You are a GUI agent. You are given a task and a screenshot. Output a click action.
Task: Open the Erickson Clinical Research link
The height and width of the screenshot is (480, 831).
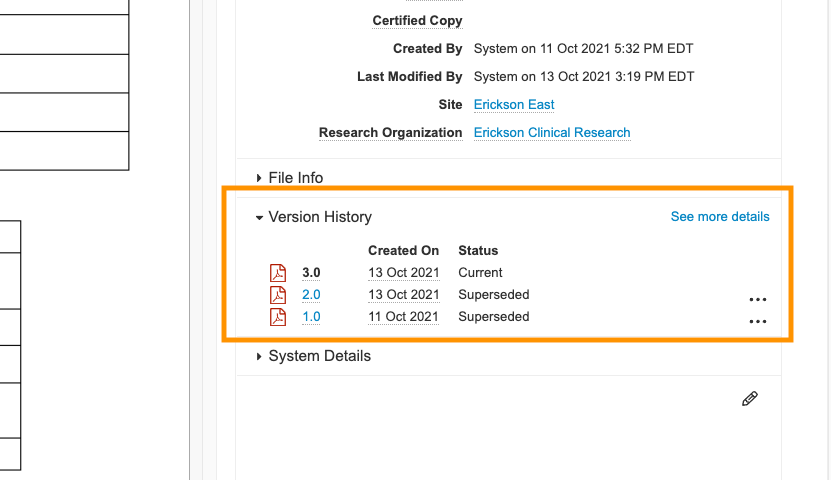tap(552, 133)
